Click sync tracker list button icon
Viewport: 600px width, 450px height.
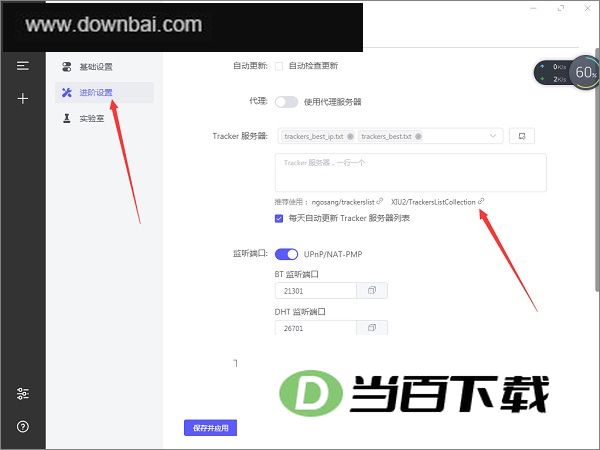(x=522, y=136)
